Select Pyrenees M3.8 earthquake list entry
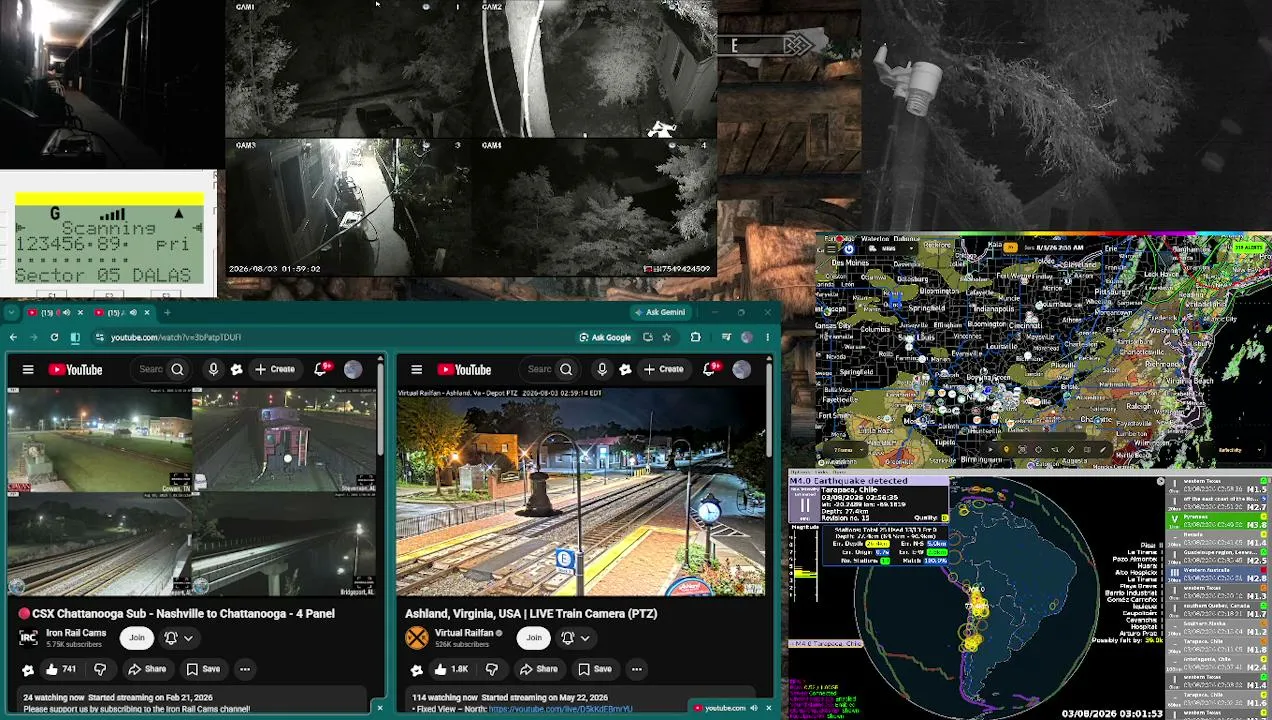 click(1218, 520)
